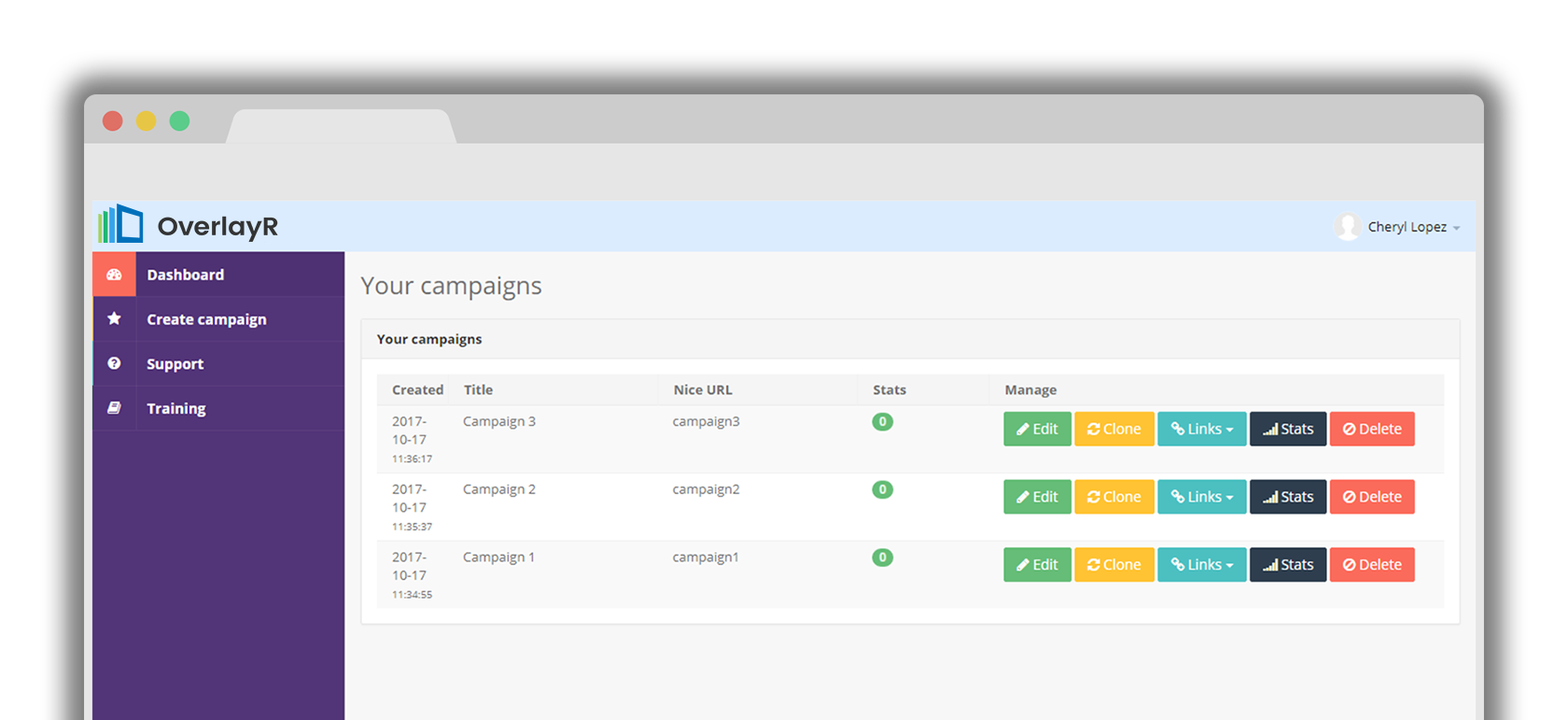1568x720 pixels.
Task: Go to the Training menu item
Action: 176,408
